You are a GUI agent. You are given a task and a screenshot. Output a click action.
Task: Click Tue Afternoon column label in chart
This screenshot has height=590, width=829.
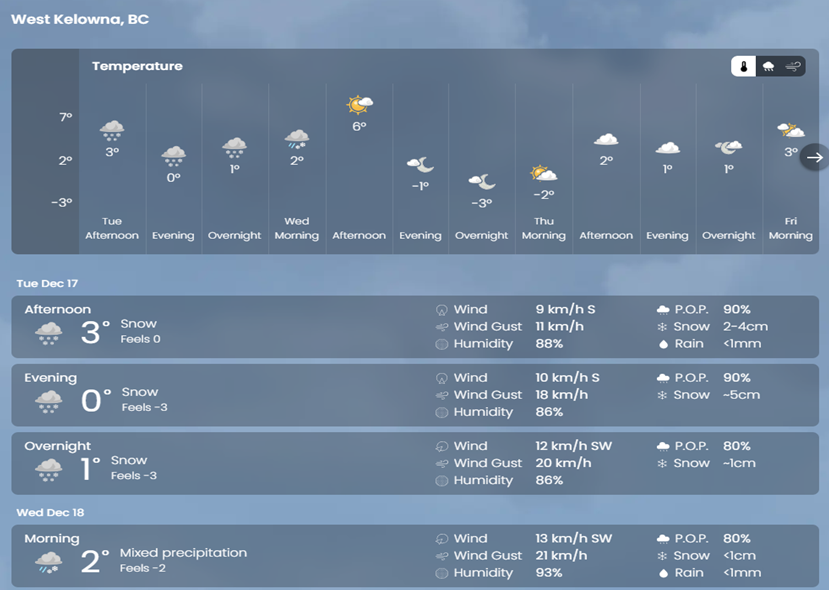pyautogui.click(x=112, y=228)
